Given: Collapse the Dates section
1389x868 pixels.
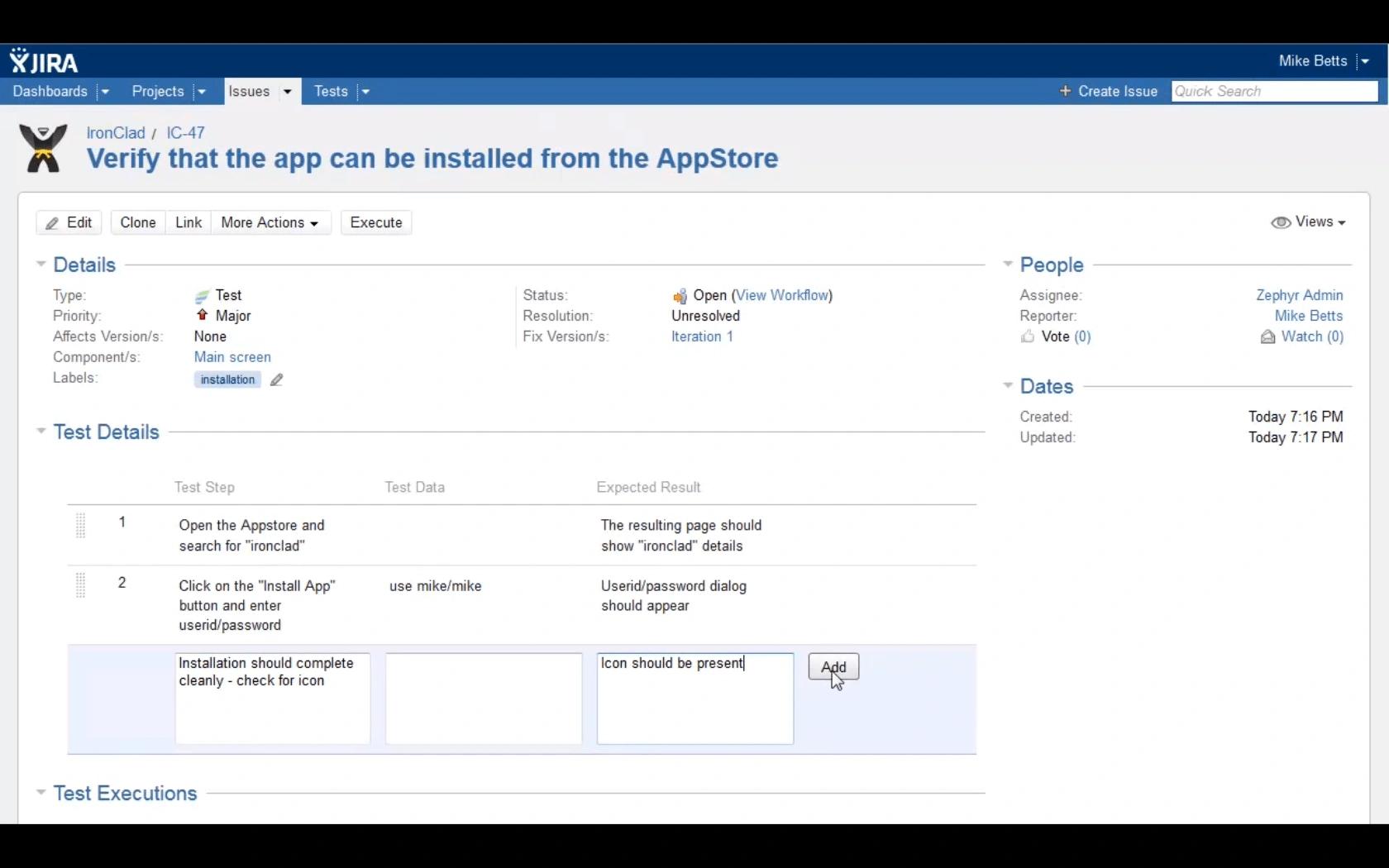Looking at the screenshot, I should [x=1007, y=386].
